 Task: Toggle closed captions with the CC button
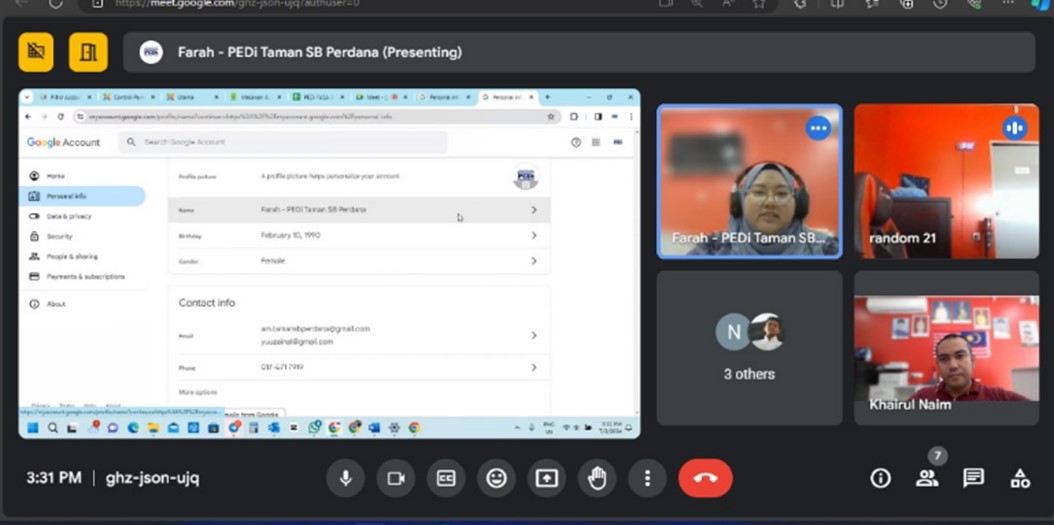click(446, 479)
